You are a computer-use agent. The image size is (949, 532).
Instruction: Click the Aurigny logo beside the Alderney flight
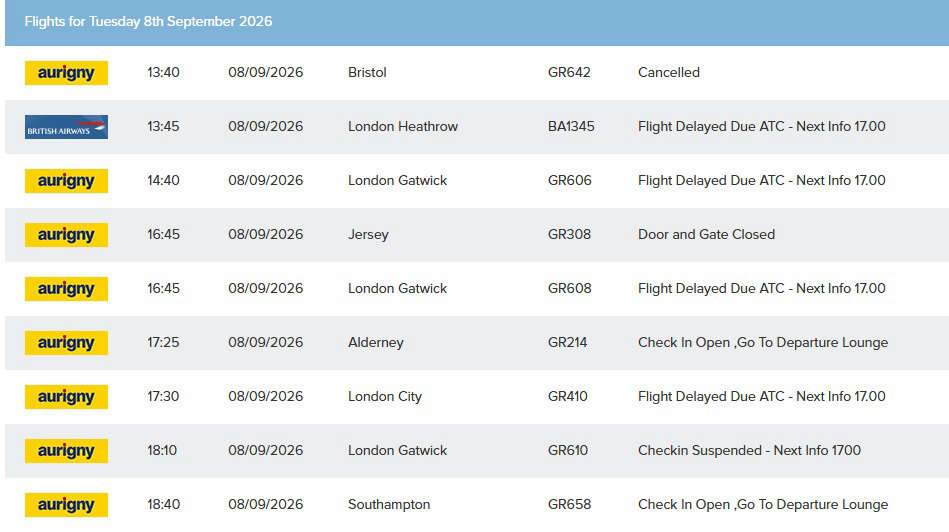tap(66, 343)
